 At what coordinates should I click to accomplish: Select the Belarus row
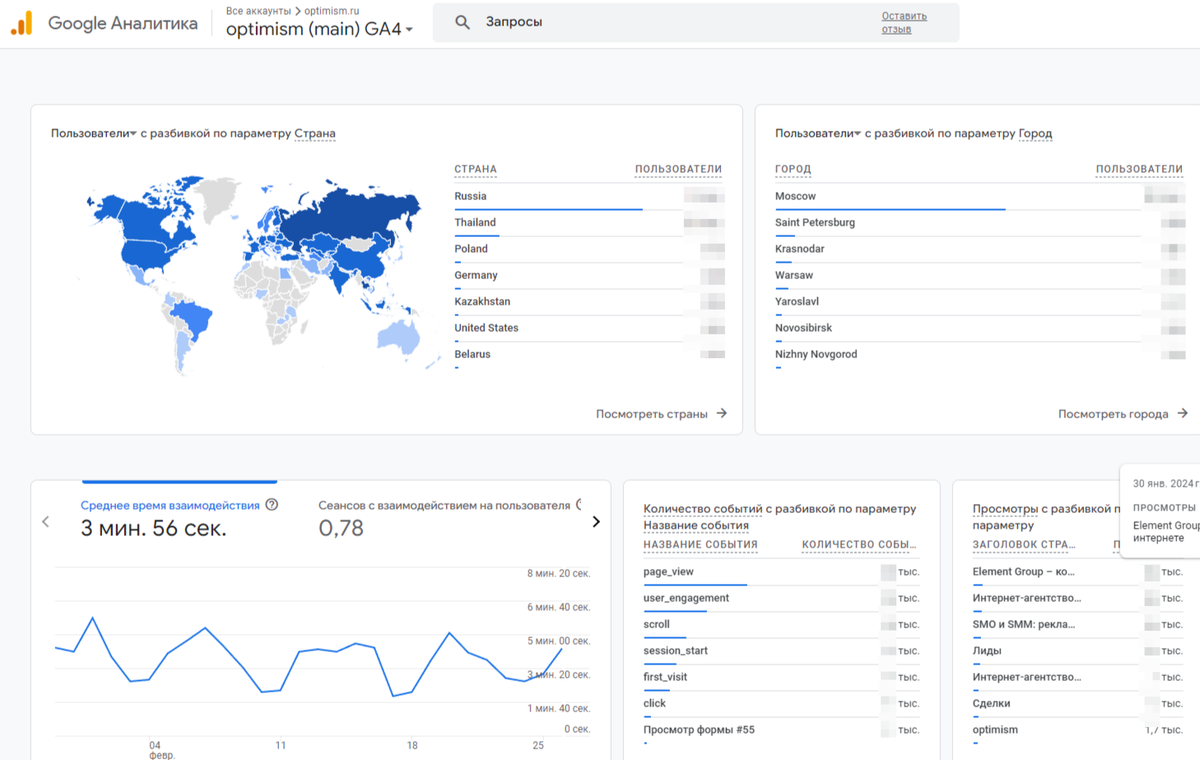point(588,355)
